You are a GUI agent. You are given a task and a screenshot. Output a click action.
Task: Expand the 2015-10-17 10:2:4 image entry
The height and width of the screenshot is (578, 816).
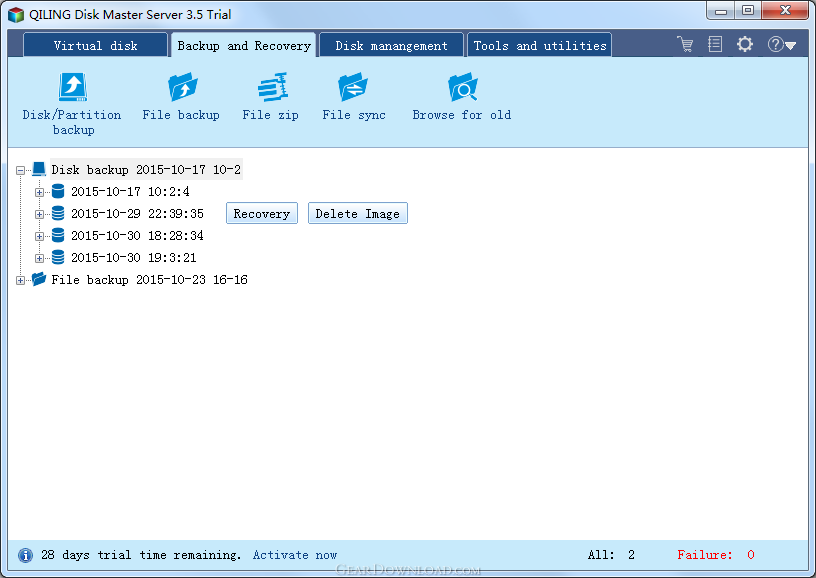coord(40,192)
